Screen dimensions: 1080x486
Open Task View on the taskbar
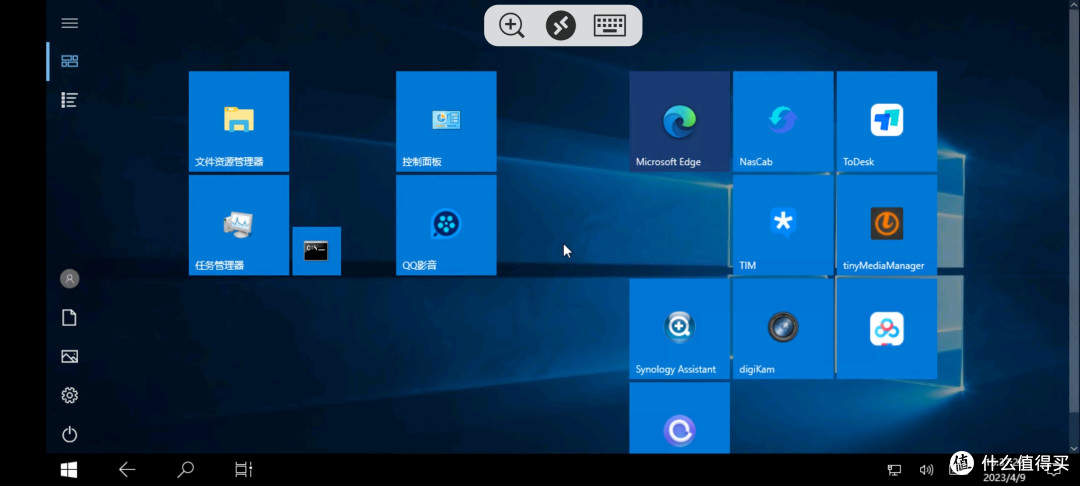click(x=243, y=470)
